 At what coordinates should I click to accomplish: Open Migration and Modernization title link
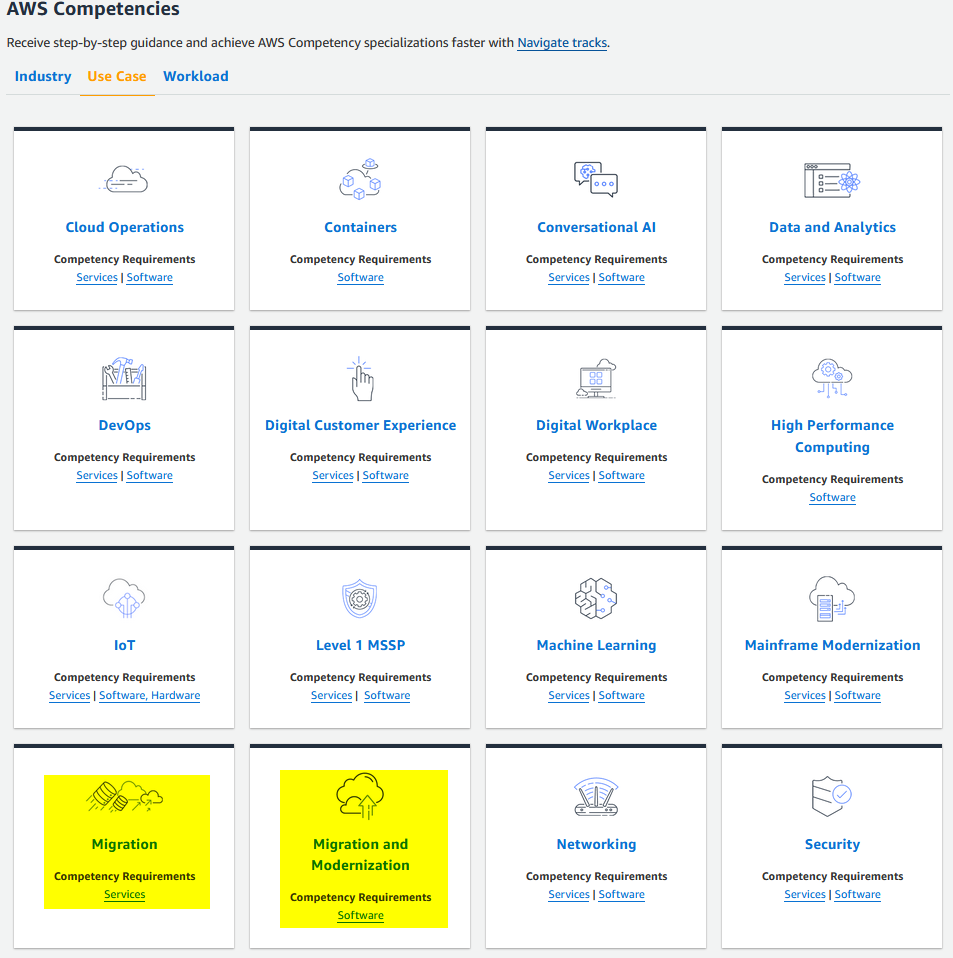coord(360,855)
